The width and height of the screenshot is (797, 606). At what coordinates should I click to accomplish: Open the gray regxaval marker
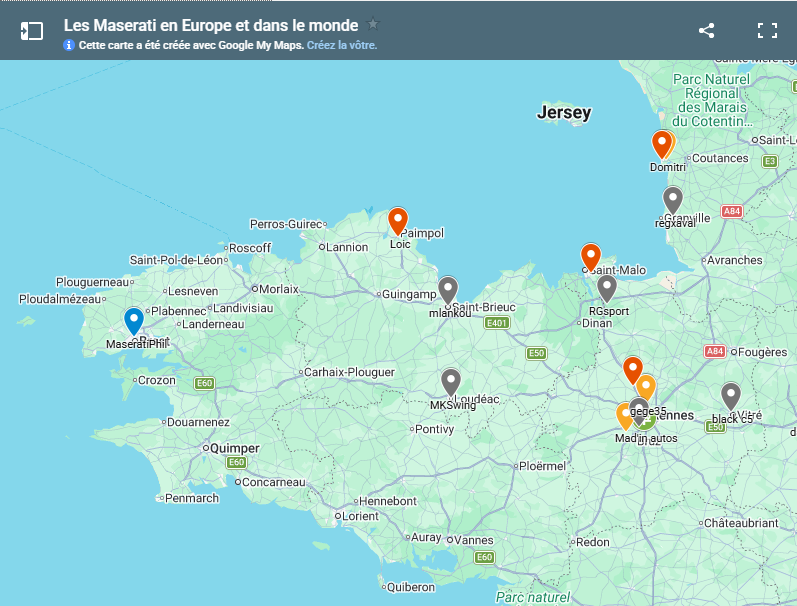click(x=673, y=199)
